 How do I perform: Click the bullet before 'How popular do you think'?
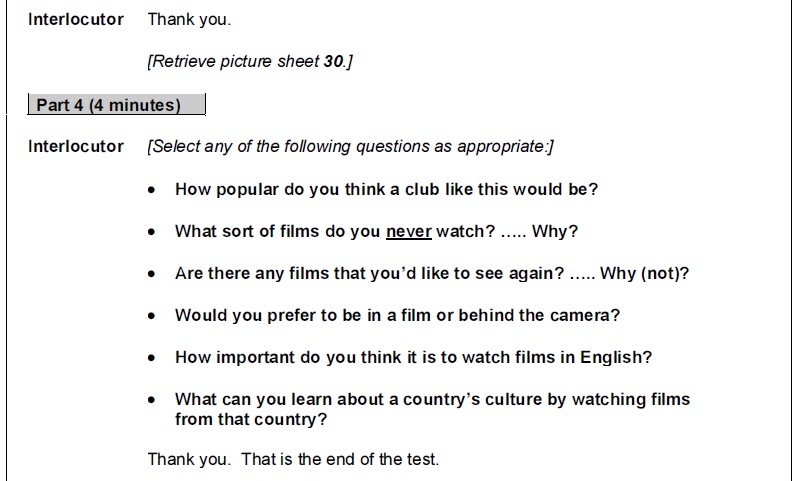151,190
